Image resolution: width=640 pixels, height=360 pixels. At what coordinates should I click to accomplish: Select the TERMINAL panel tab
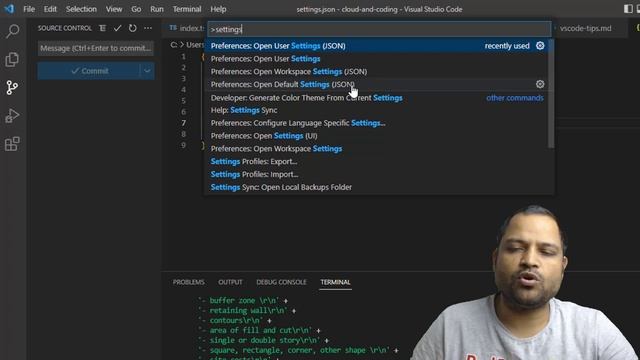(335, 282)
